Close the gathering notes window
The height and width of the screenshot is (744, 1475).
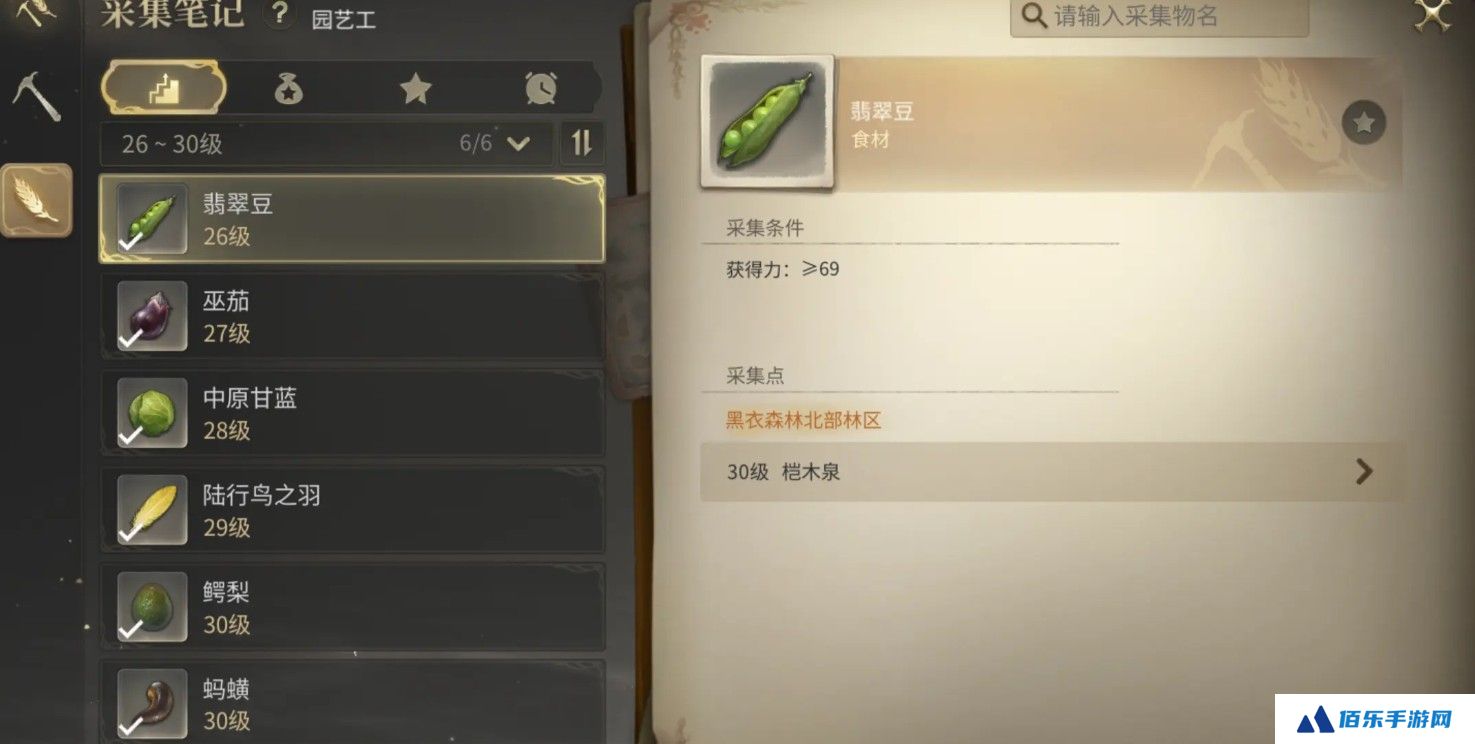coord(1433,14)
